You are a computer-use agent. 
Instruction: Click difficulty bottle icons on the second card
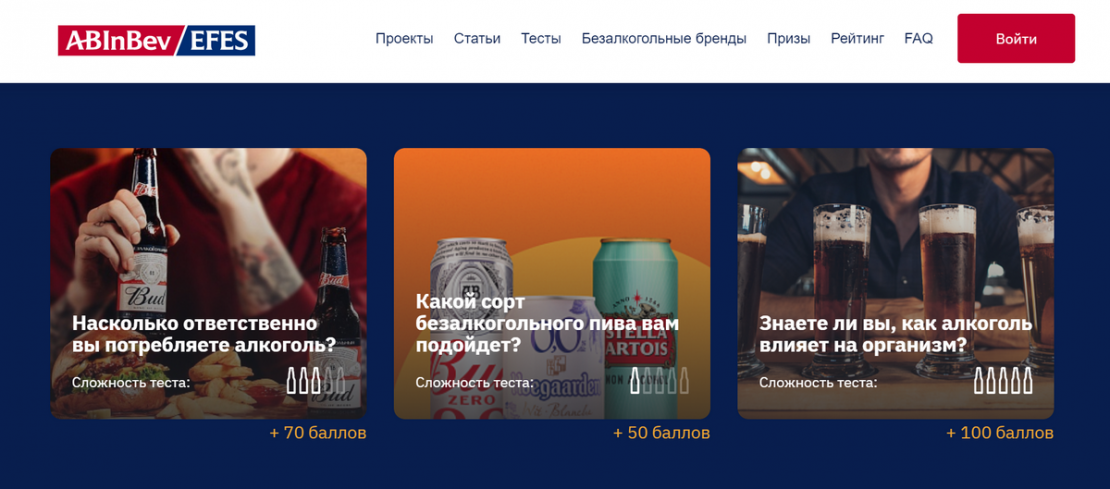pos(659,381)
